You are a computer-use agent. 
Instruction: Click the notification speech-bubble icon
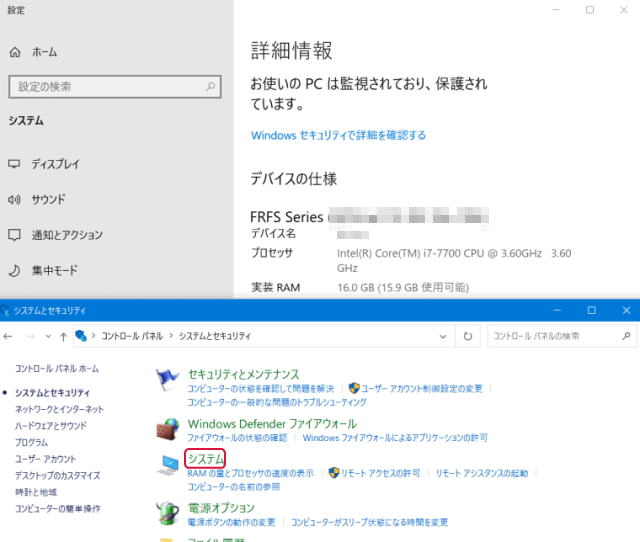point(14,235)
